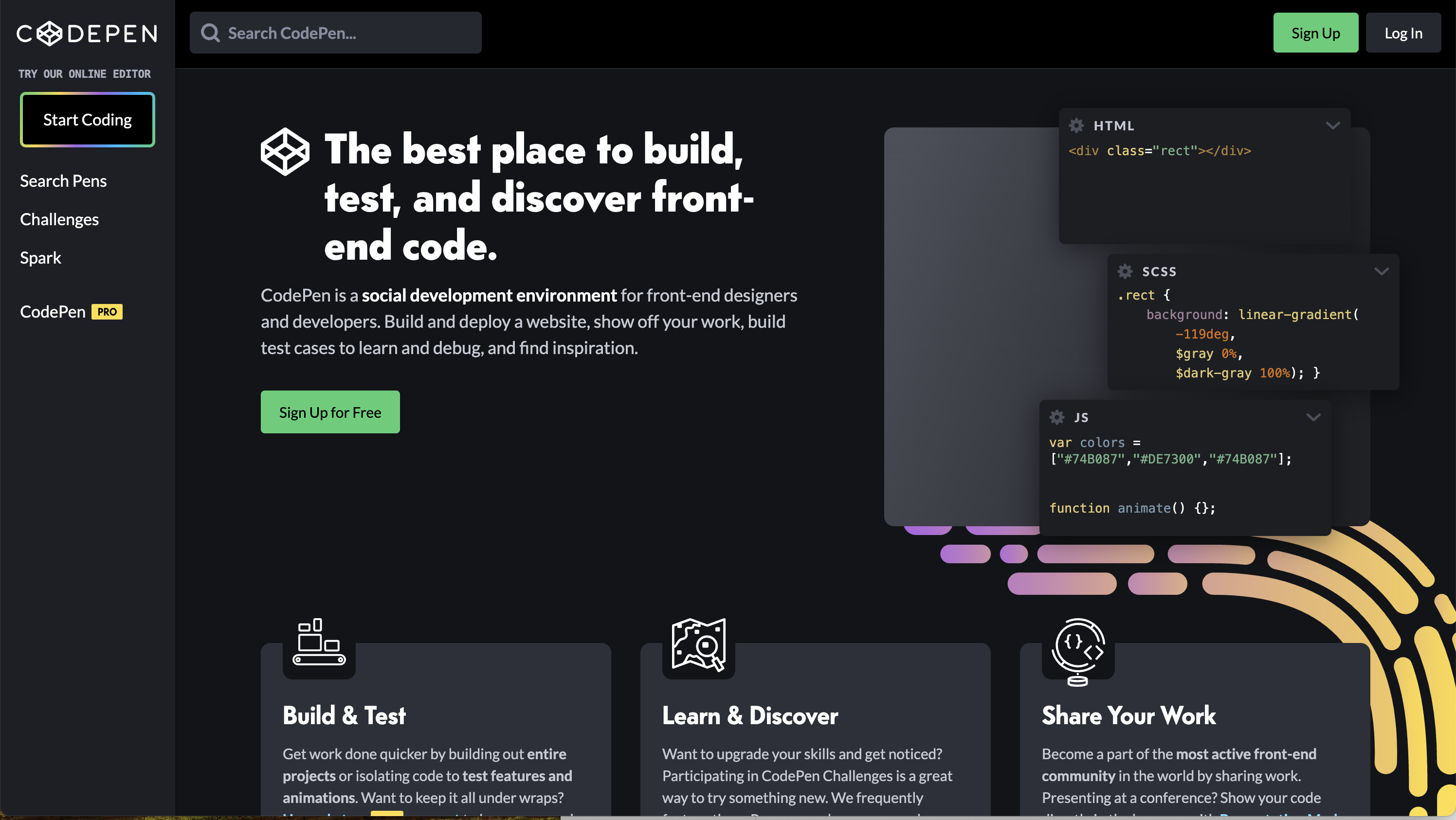Click the Build & Test conveyor icon
The width and height of the screenshot is (1456, 820).
(x=318, y=645)
